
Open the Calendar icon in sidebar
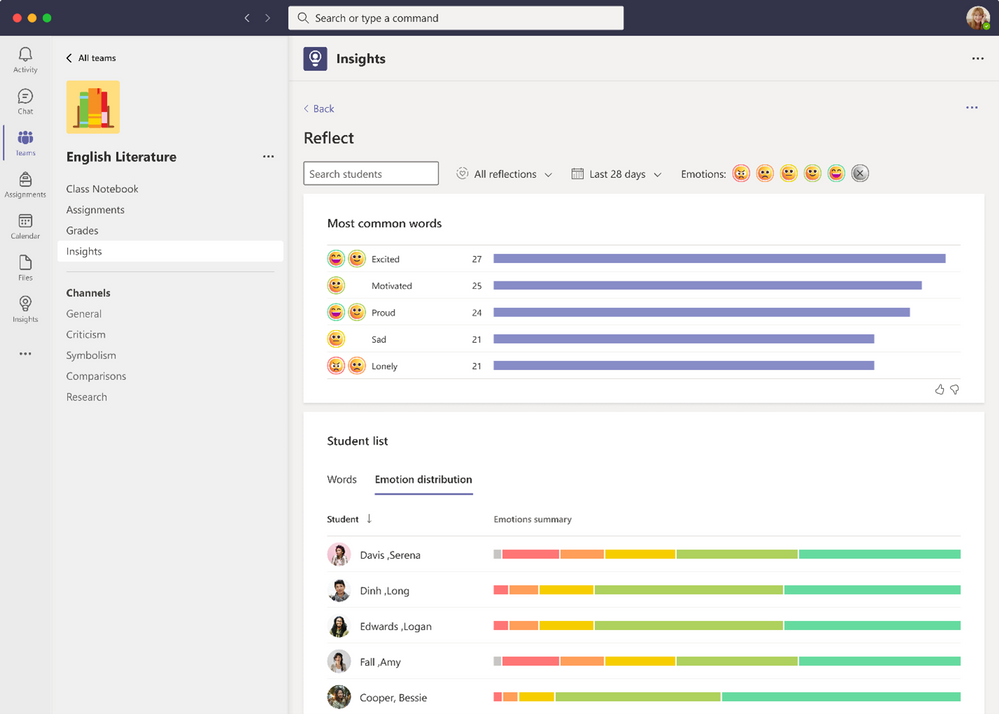tap(25, 226)
